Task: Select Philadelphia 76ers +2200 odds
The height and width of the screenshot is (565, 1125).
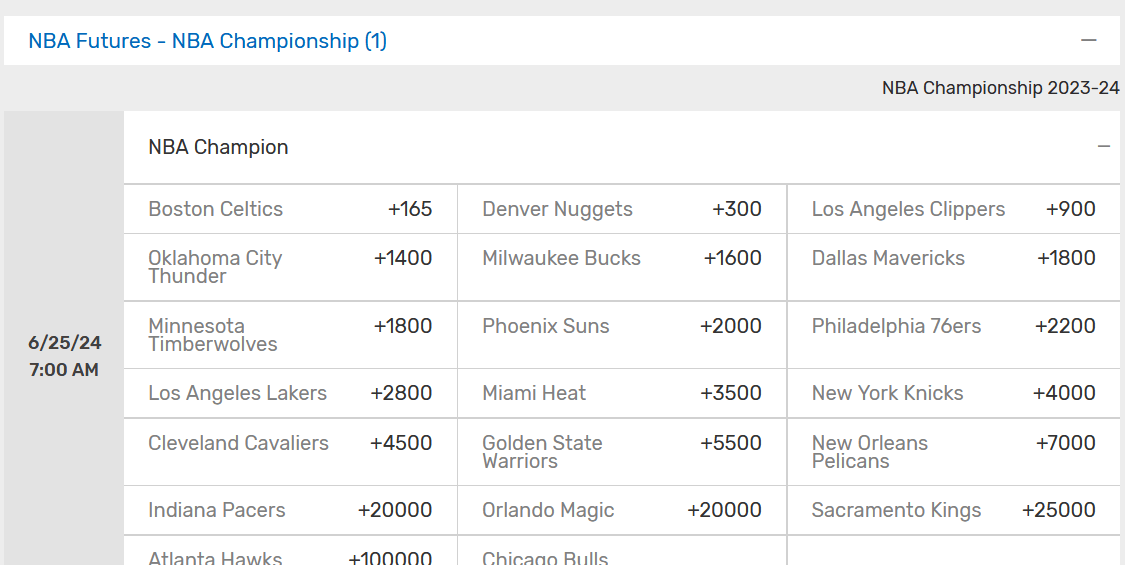Action: click(953, 326)
